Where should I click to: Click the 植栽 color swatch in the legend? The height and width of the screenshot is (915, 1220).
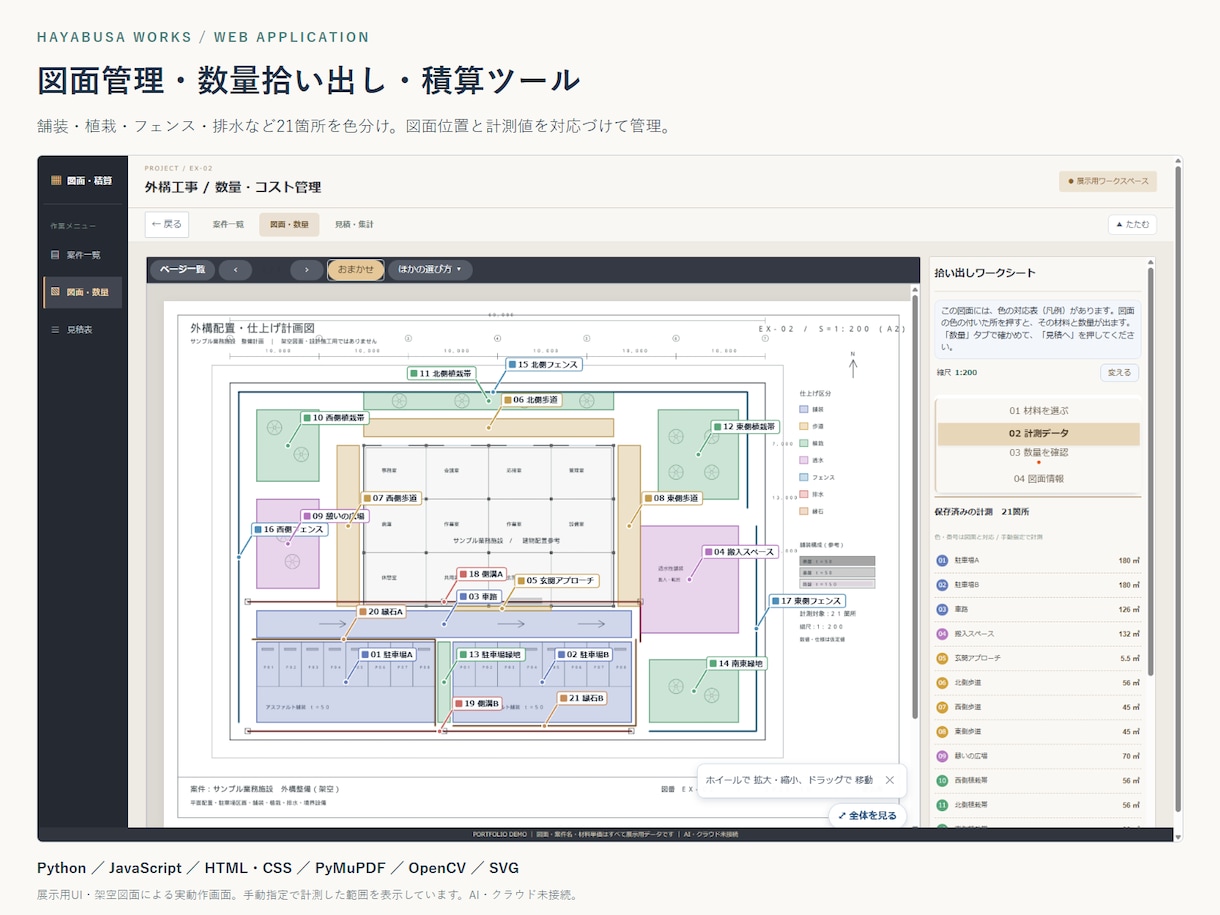804,443
